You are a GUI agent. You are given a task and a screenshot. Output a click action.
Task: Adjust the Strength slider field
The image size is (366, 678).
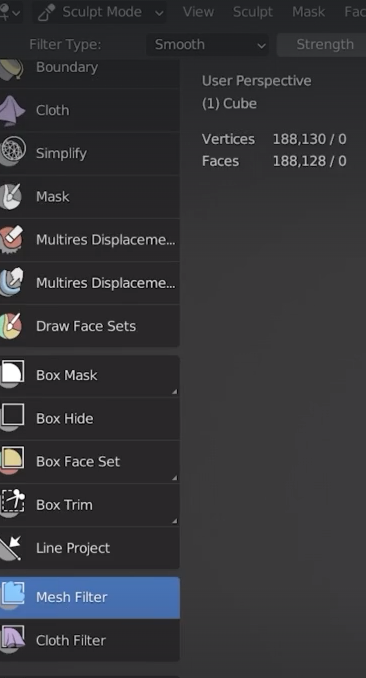coord(321,45)
